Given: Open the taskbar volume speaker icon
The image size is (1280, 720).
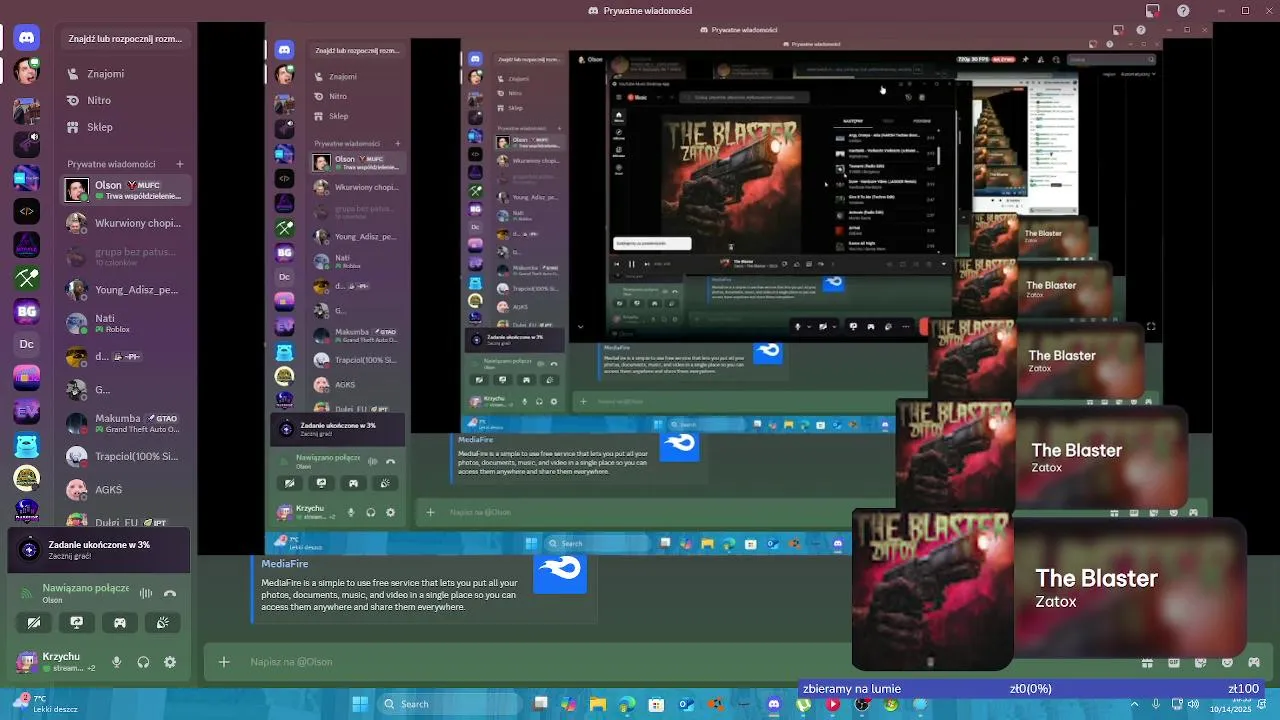Looking at the screenshot, I should point(1193,704).
